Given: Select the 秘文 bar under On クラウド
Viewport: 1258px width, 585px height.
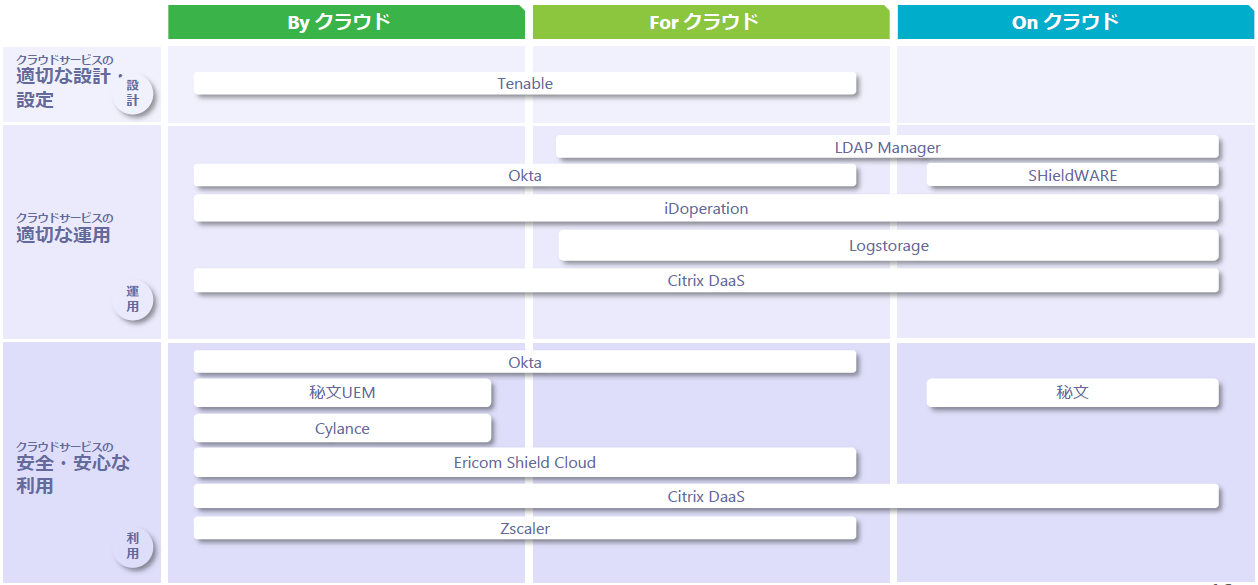Looking at the screenshot, I should click(1073, 393).
